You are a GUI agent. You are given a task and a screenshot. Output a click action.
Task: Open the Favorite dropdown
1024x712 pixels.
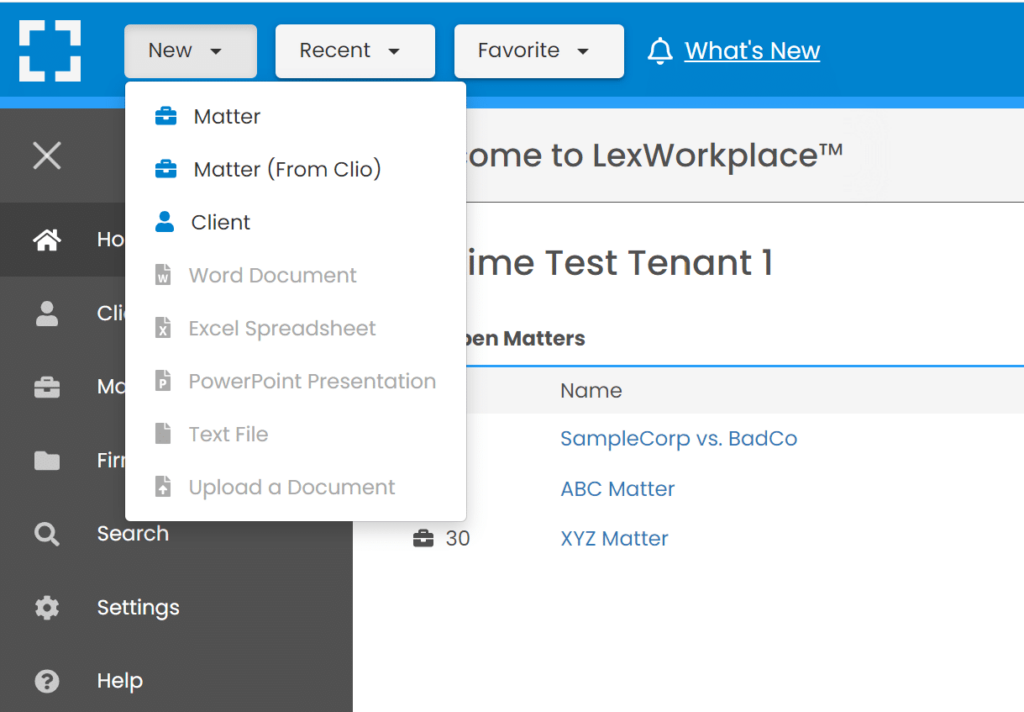click(x=538, y=50)
